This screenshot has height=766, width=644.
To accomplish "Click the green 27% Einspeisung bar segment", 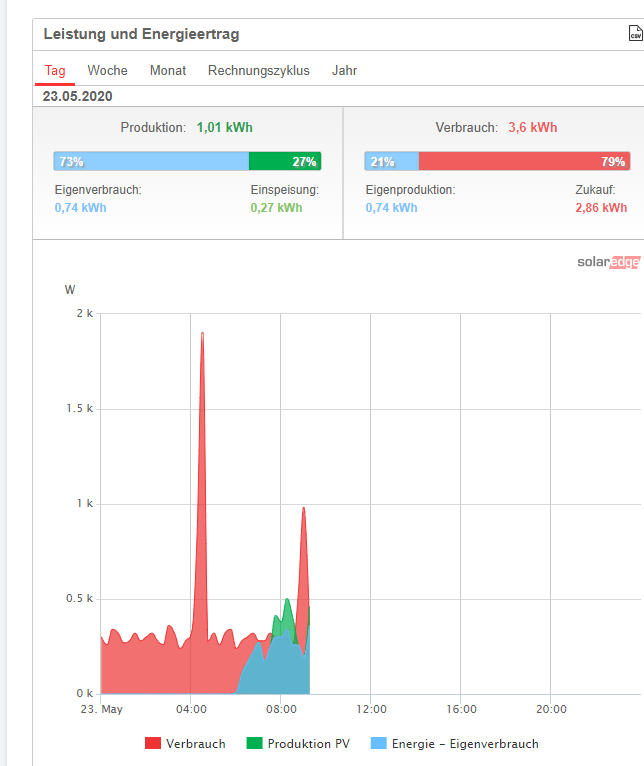I will coord(285,161).
